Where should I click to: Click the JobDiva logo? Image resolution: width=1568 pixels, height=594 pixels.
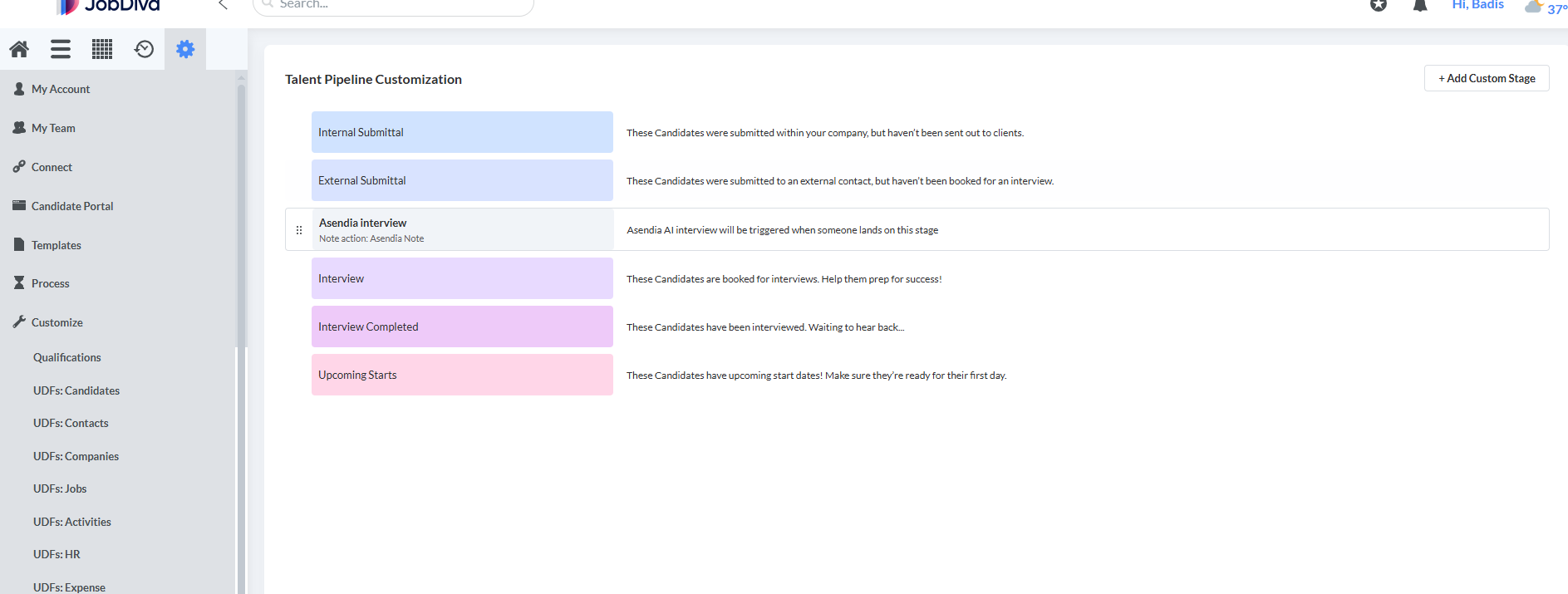pyautogui.click(x=108, y=6)
